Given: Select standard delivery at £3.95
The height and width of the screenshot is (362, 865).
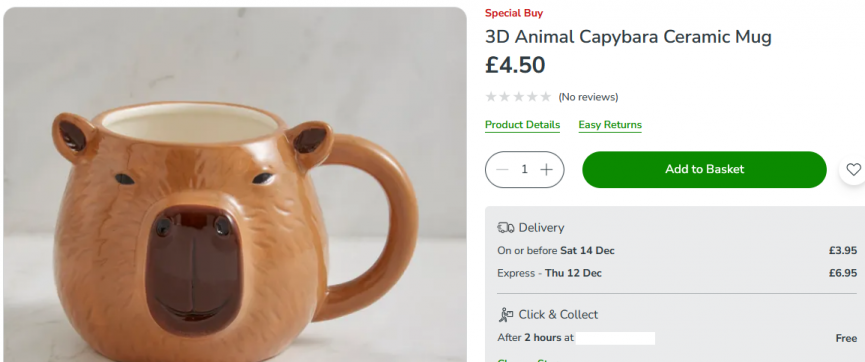Looking at the screenshot, I should [677, 251].
